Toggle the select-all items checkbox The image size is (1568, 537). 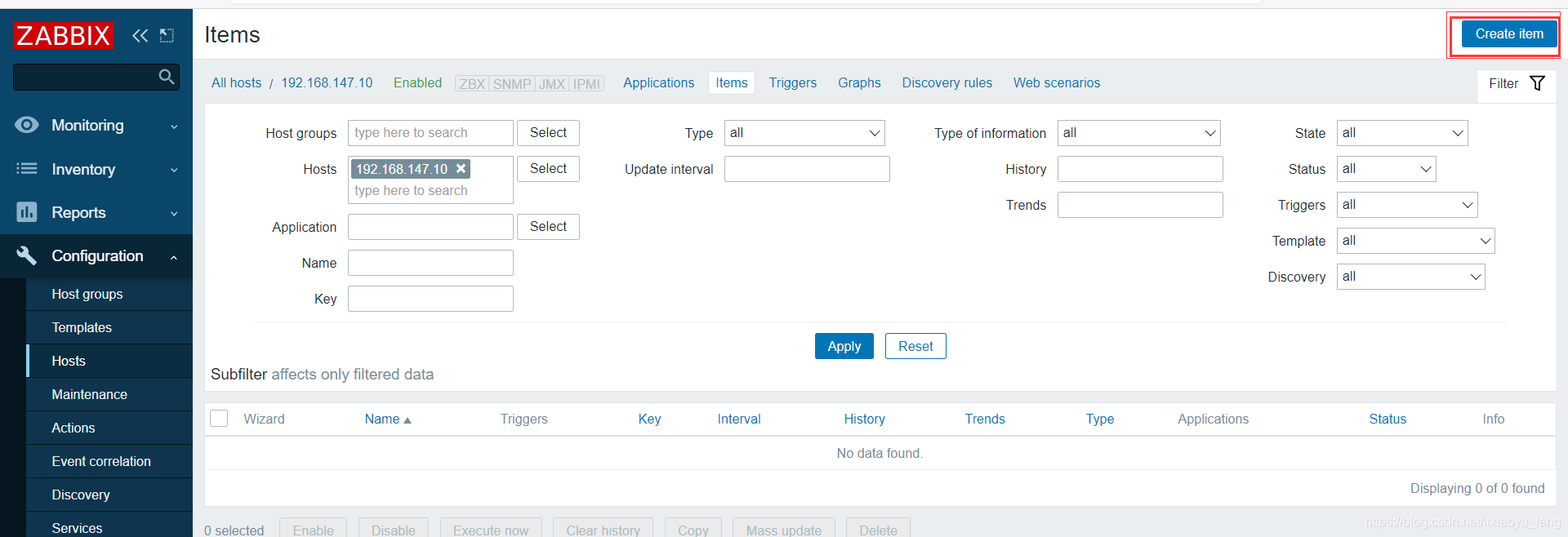(219, 419)
